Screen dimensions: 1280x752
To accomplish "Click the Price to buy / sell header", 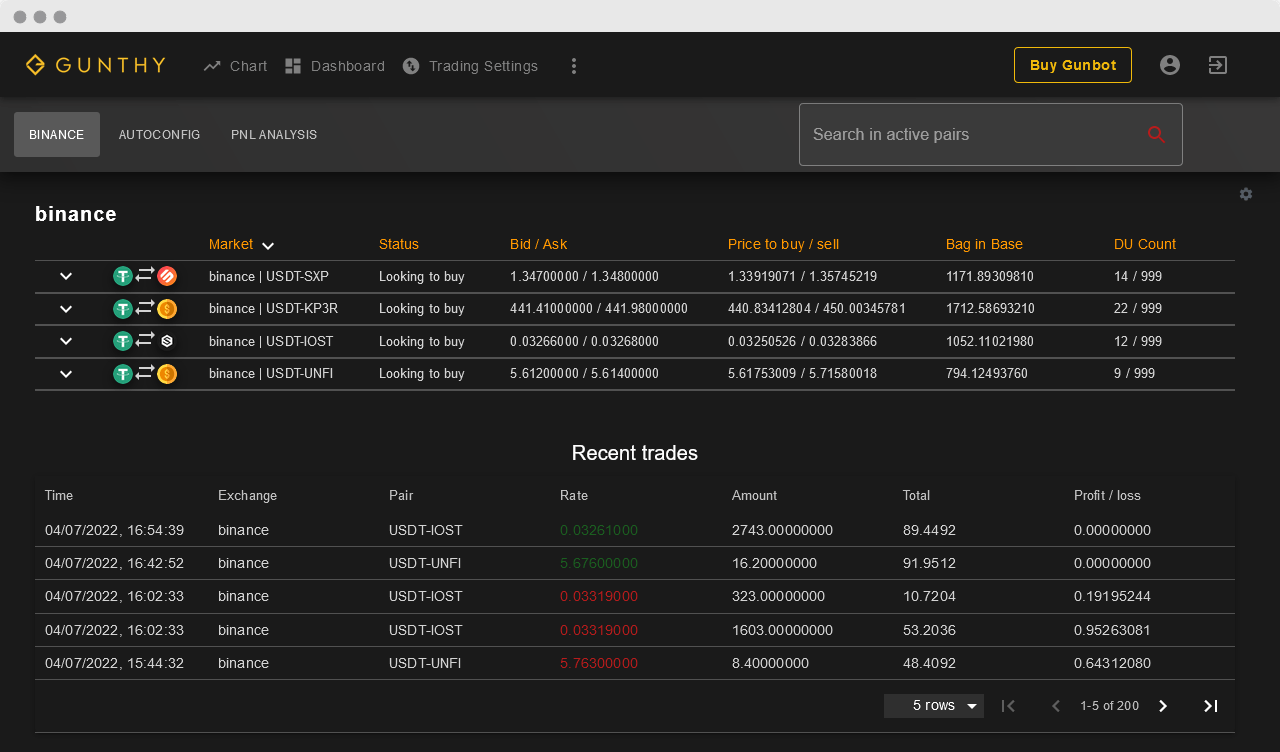I will 783,244.
